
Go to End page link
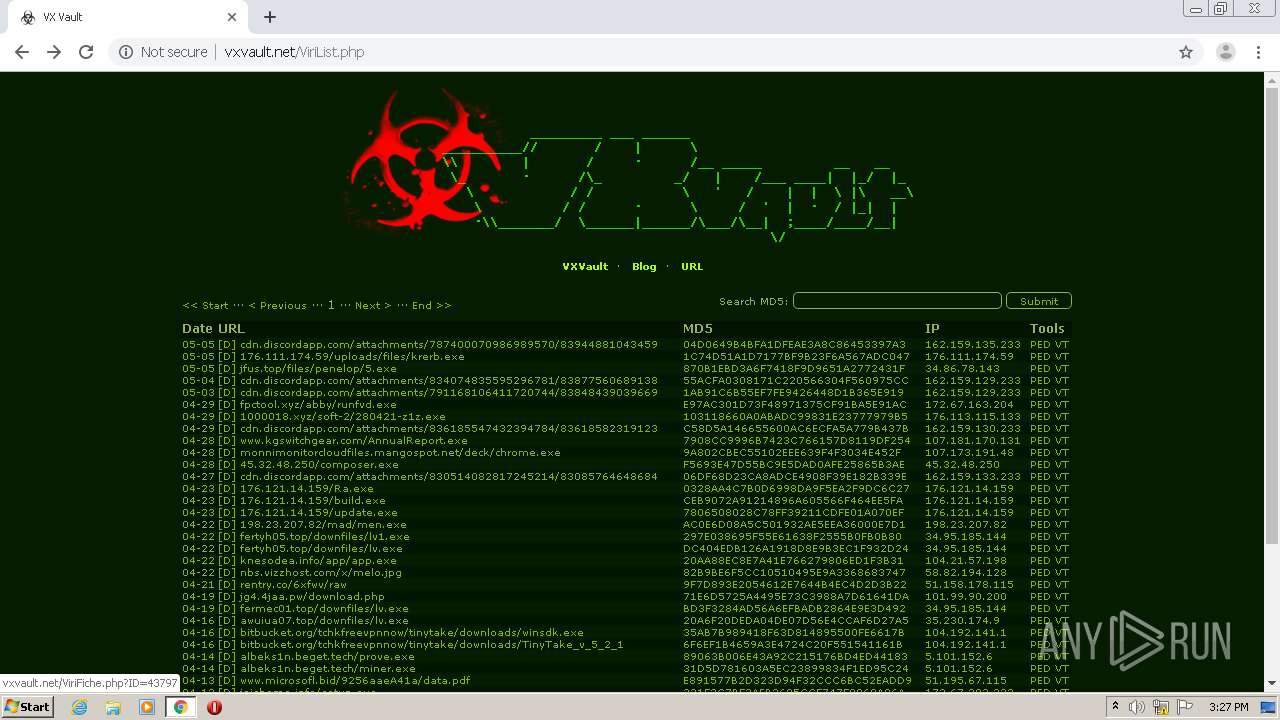point(432,306)
